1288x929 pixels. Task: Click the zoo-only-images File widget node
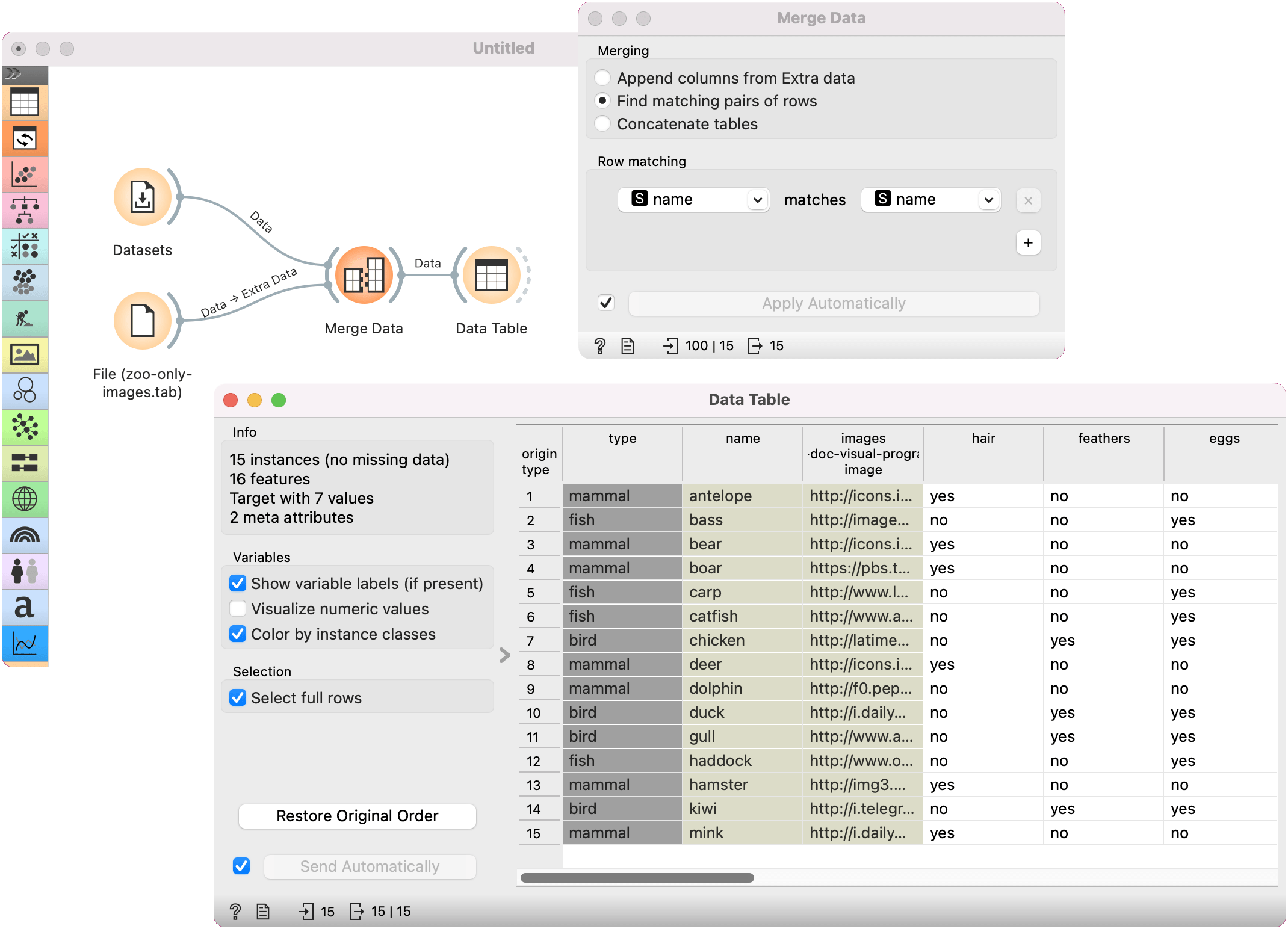[x=143, y=321]
